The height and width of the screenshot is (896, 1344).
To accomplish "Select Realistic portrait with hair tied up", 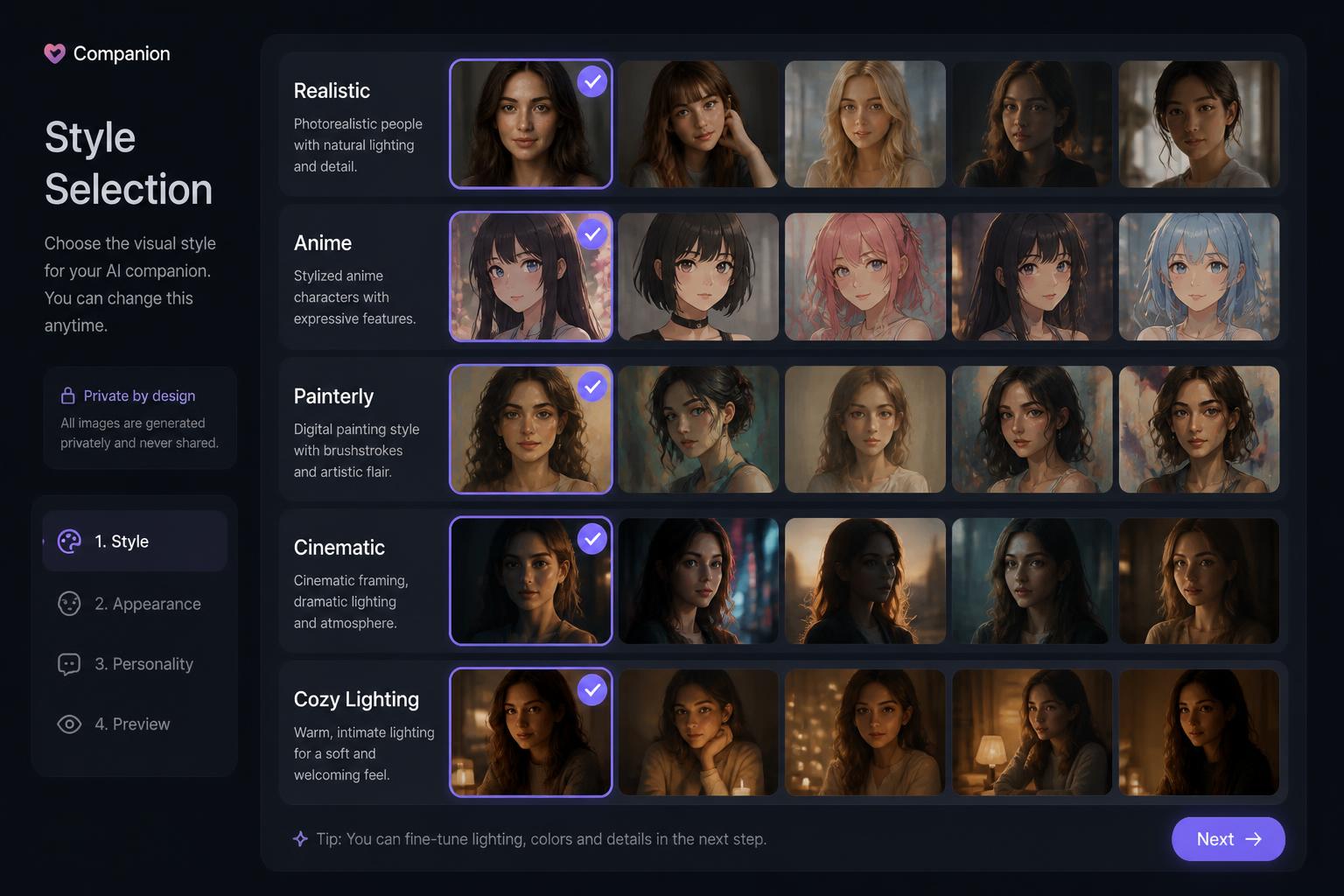I will click(x=1200, y=123).
